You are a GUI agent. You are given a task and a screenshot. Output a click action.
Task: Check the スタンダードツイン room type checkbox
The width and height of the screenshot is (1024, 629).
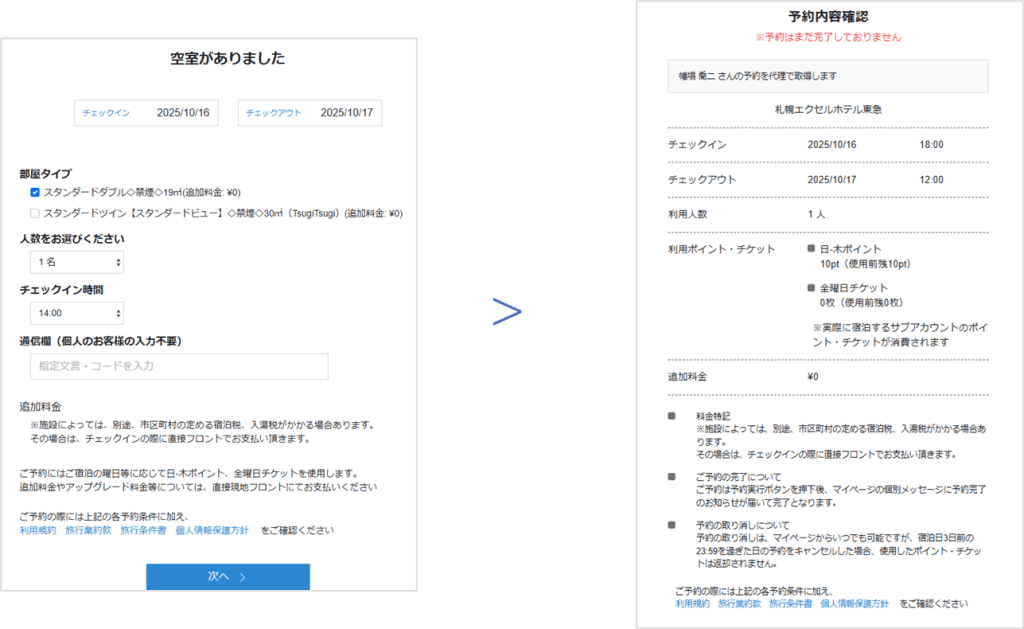[x=35, y=213]
